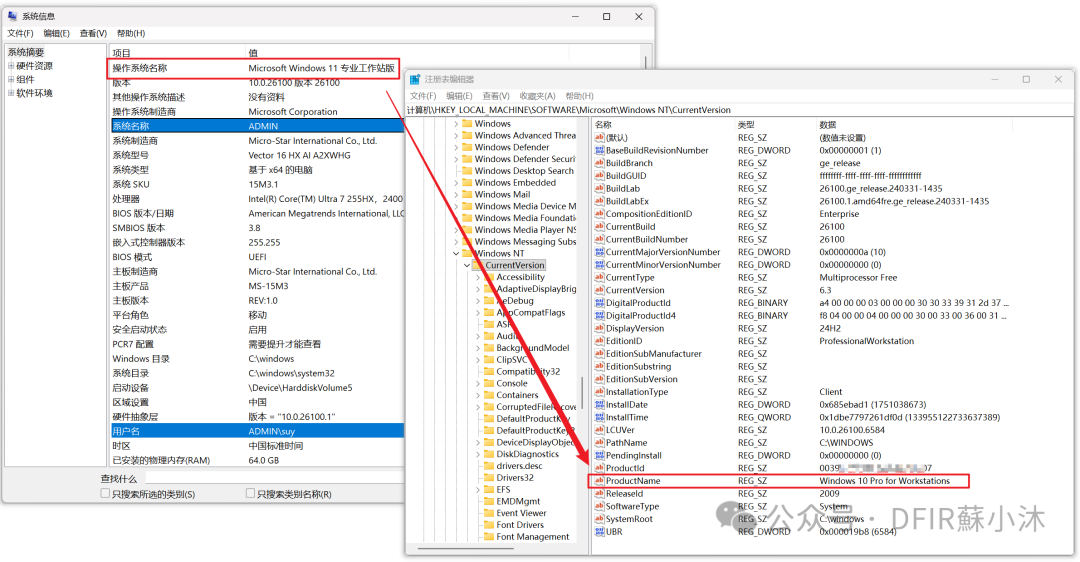Expand 硬件资源 in System Information tree
Viewport: 1080px width, 562px height.
[x=11, y=66]
